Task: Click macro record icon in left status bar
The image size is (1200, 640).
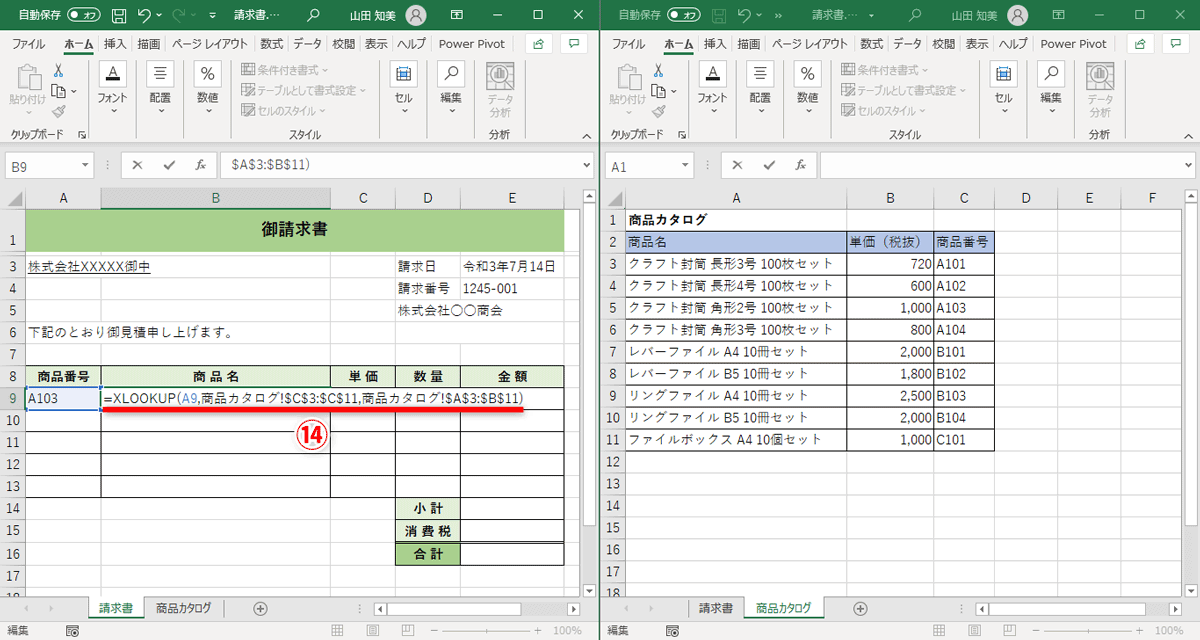Action: tap(72, 631)
